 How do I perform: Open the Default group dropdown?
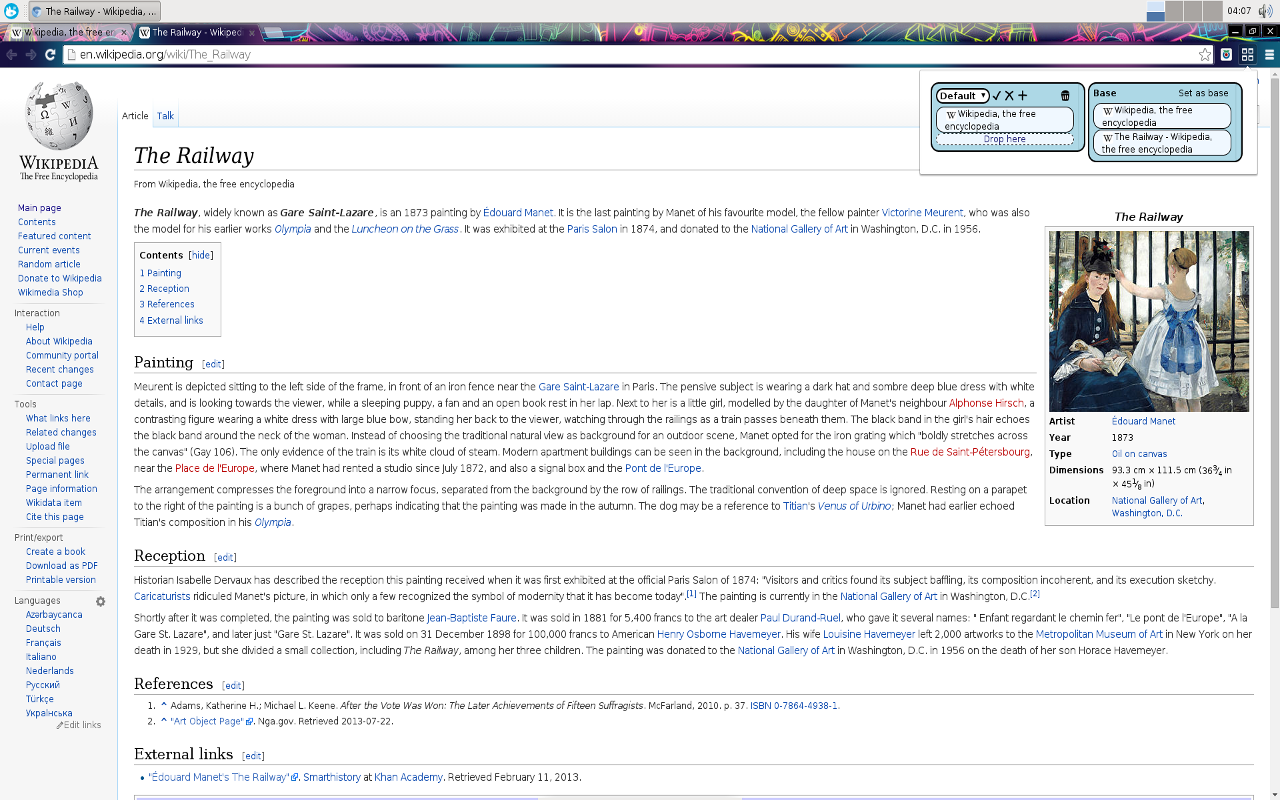coord(963,96)
